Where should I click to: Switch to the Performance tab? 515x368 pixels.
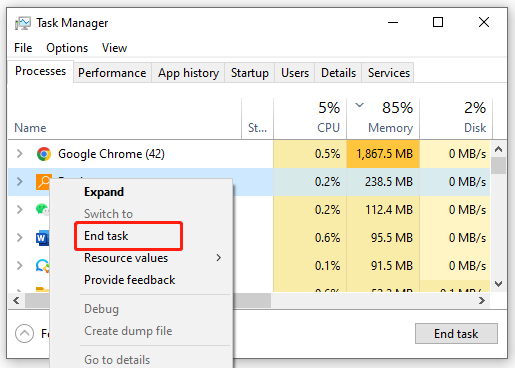coord(112,73)
